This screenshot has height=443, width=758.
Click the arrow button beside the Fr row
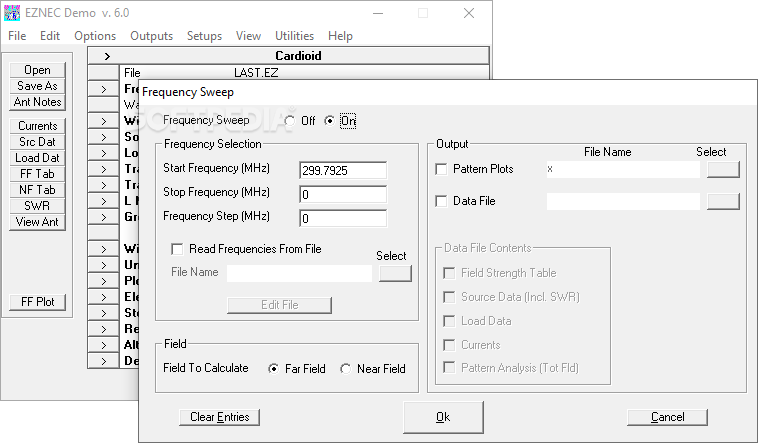click(103, 89)
